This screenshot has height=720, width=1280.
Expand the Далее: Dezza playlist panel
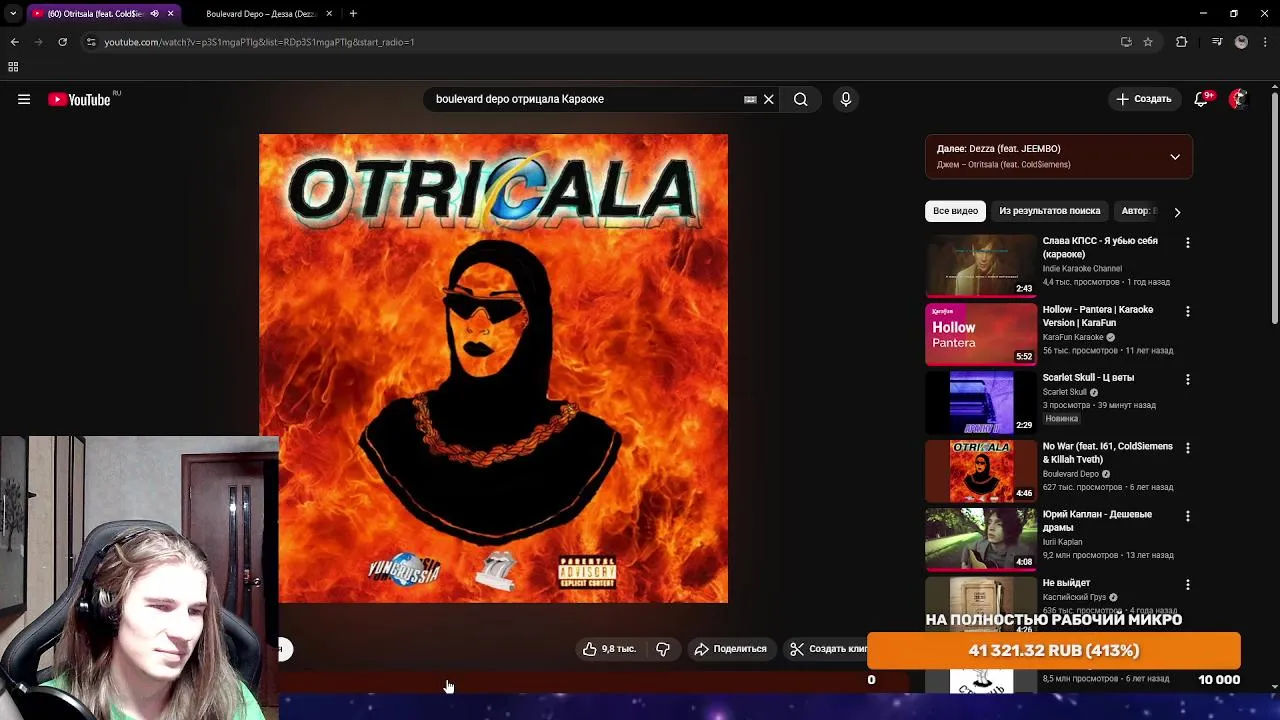(x=1175, y=157)
